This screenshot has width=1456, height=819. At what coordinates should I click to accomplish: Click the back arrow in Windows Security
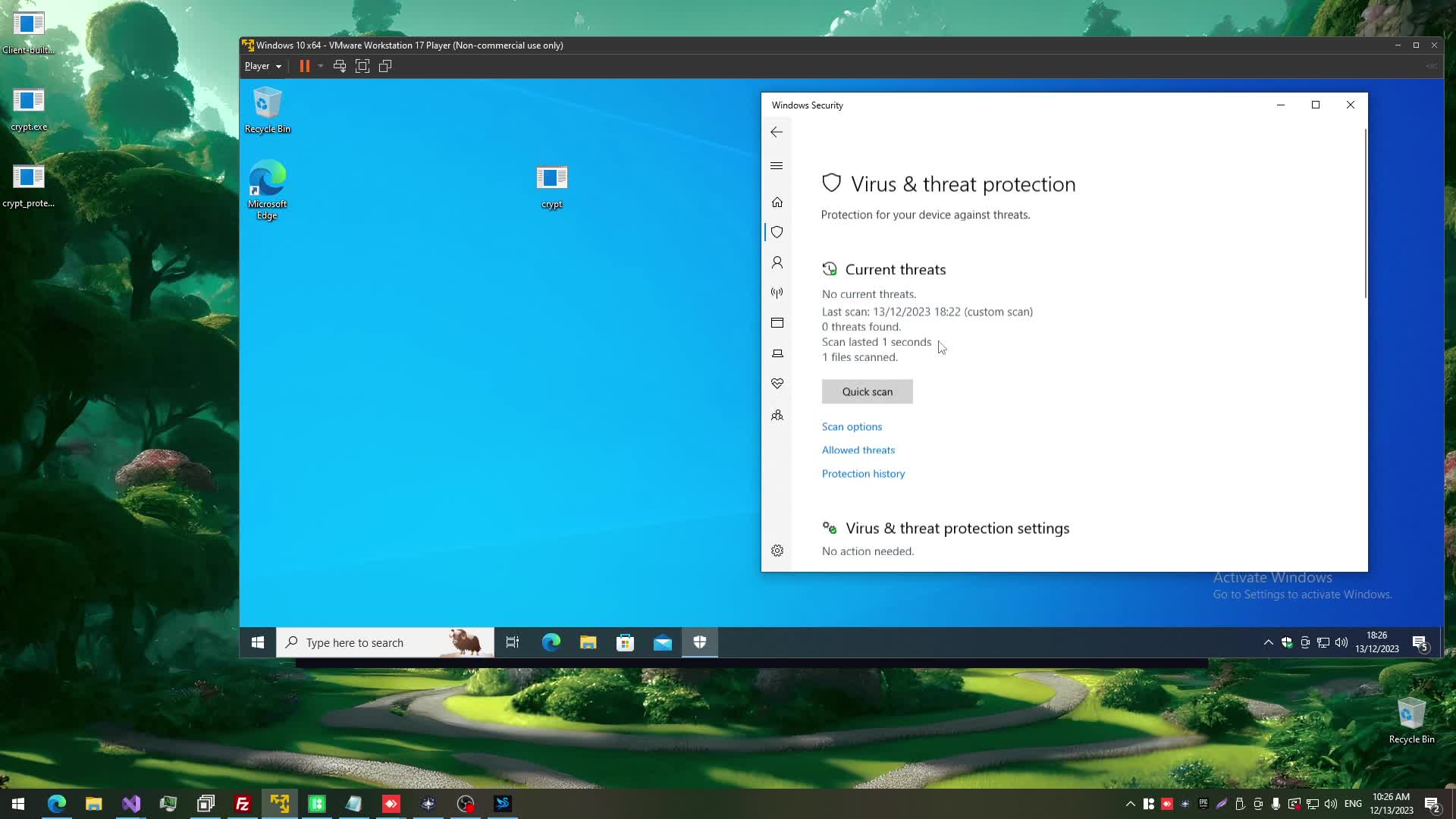click(x=776, y=132)
